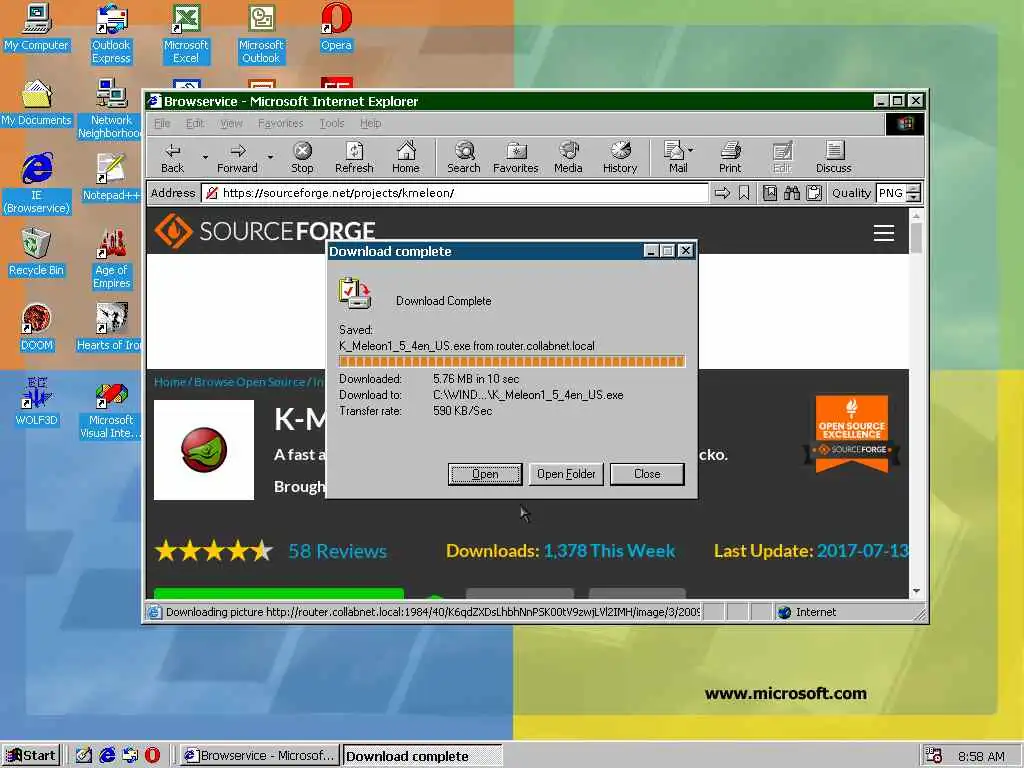Click the Stop toolbar button
Screen dimensions: 1024x768
tap(302, 158)
